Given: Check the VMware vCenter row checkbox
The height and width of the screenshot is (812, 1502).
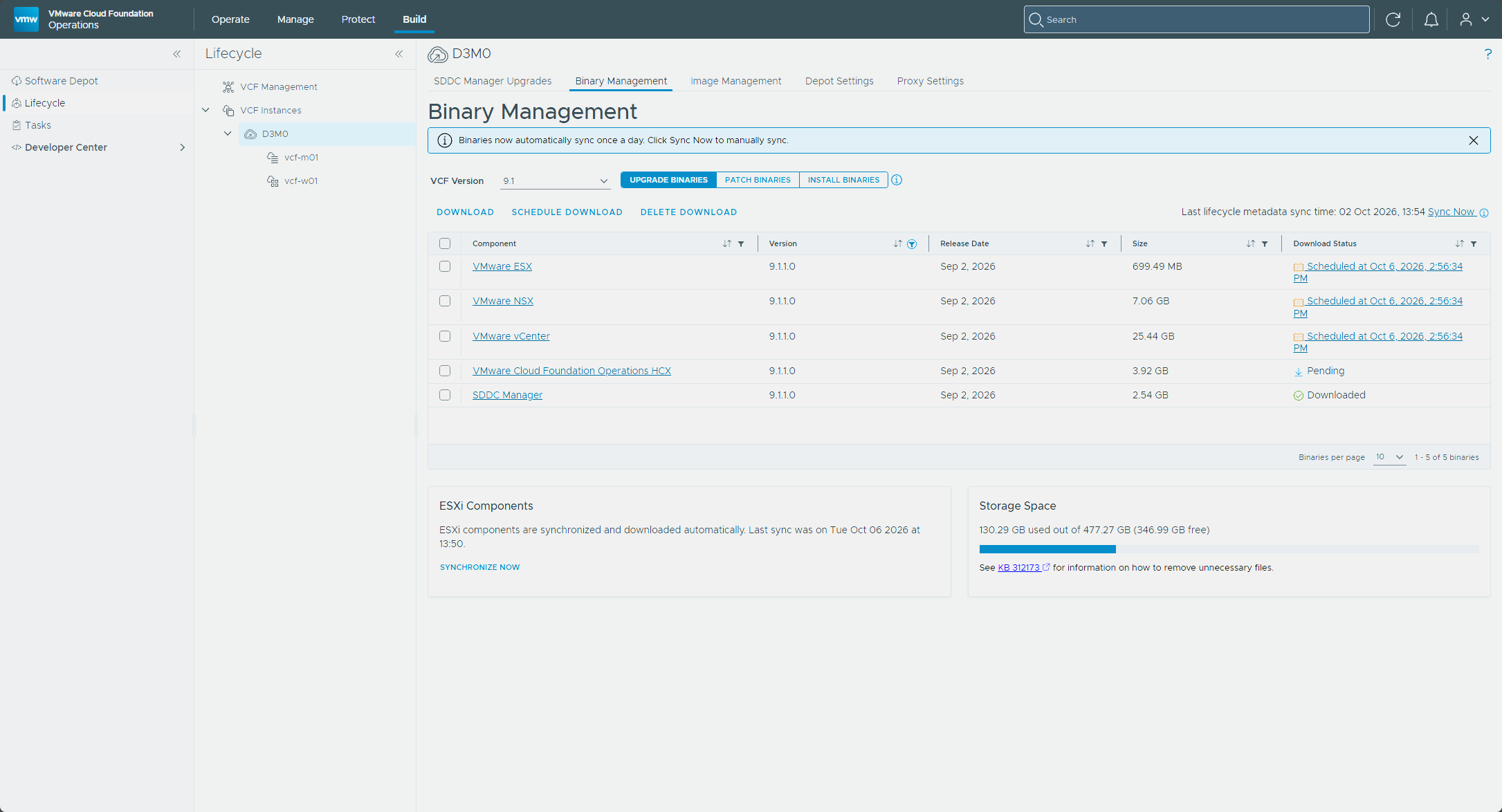Looking at the screenshot, I should pyautogui.click(x=445, y=336).
